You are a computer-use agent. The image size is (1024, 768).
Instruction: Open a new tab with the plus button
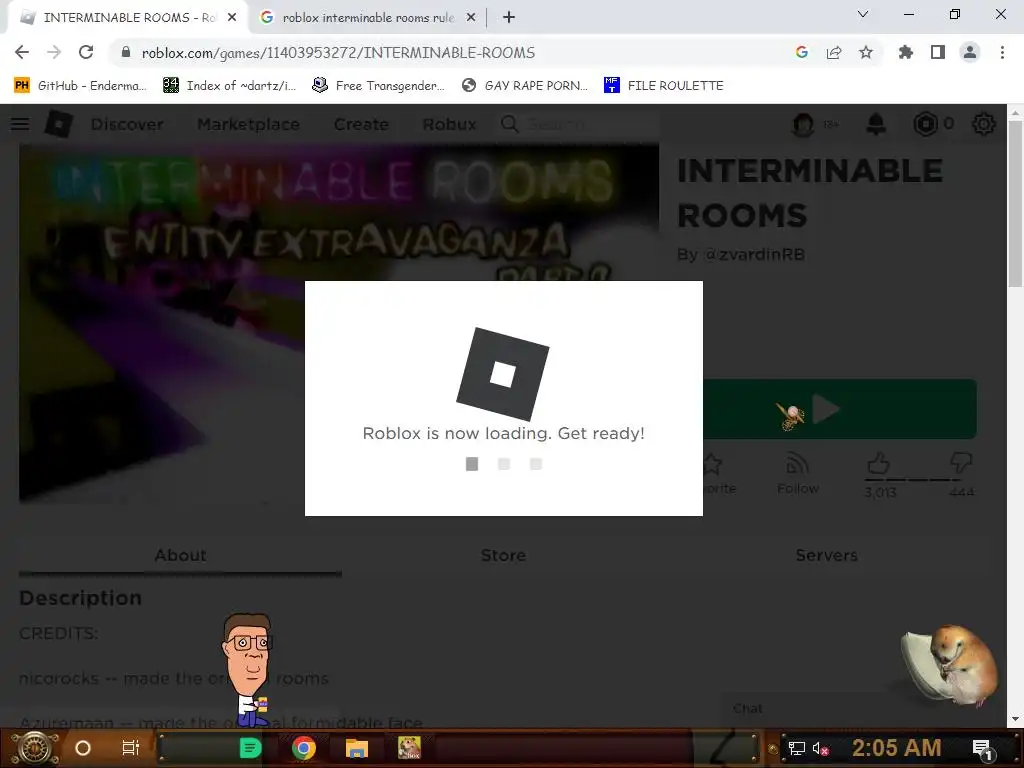pyautogui.click(x=509, y=17)
